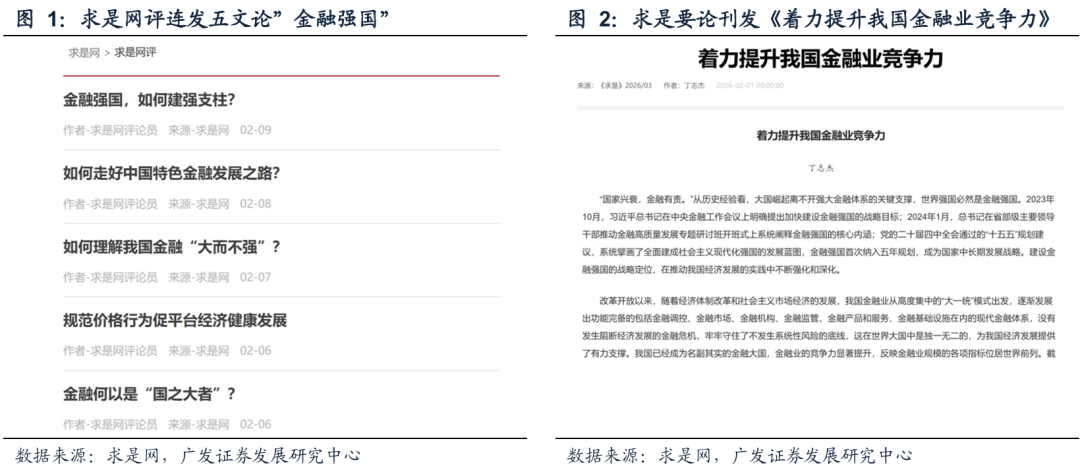Click the 02-08 article date

[255, 204]
